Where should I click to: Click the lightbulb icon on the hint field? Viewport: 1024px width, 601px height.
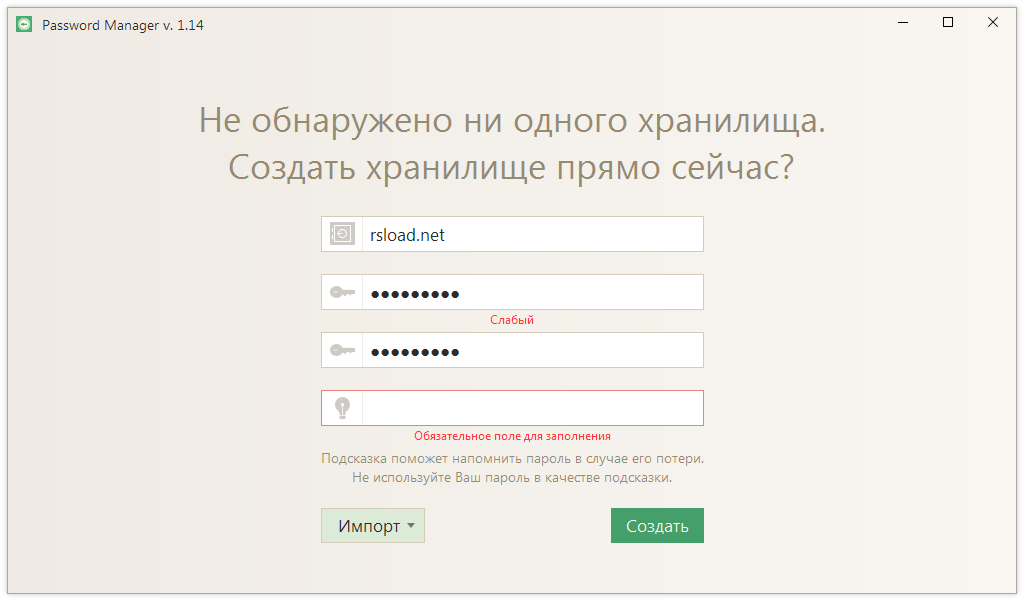[x=341, y=407]
